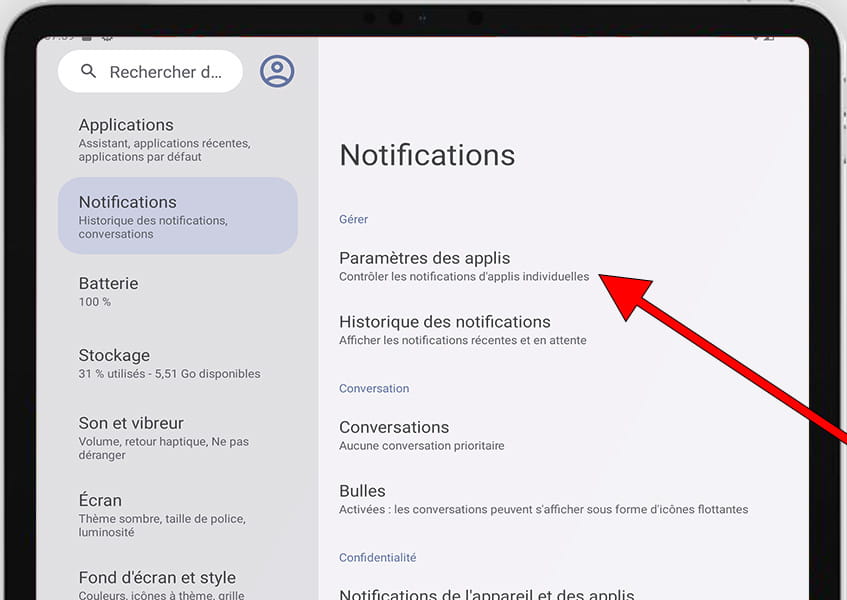Click 'Aucune conversation prioritaire' subtitle
847x600 pixels.
click(421, 446)
